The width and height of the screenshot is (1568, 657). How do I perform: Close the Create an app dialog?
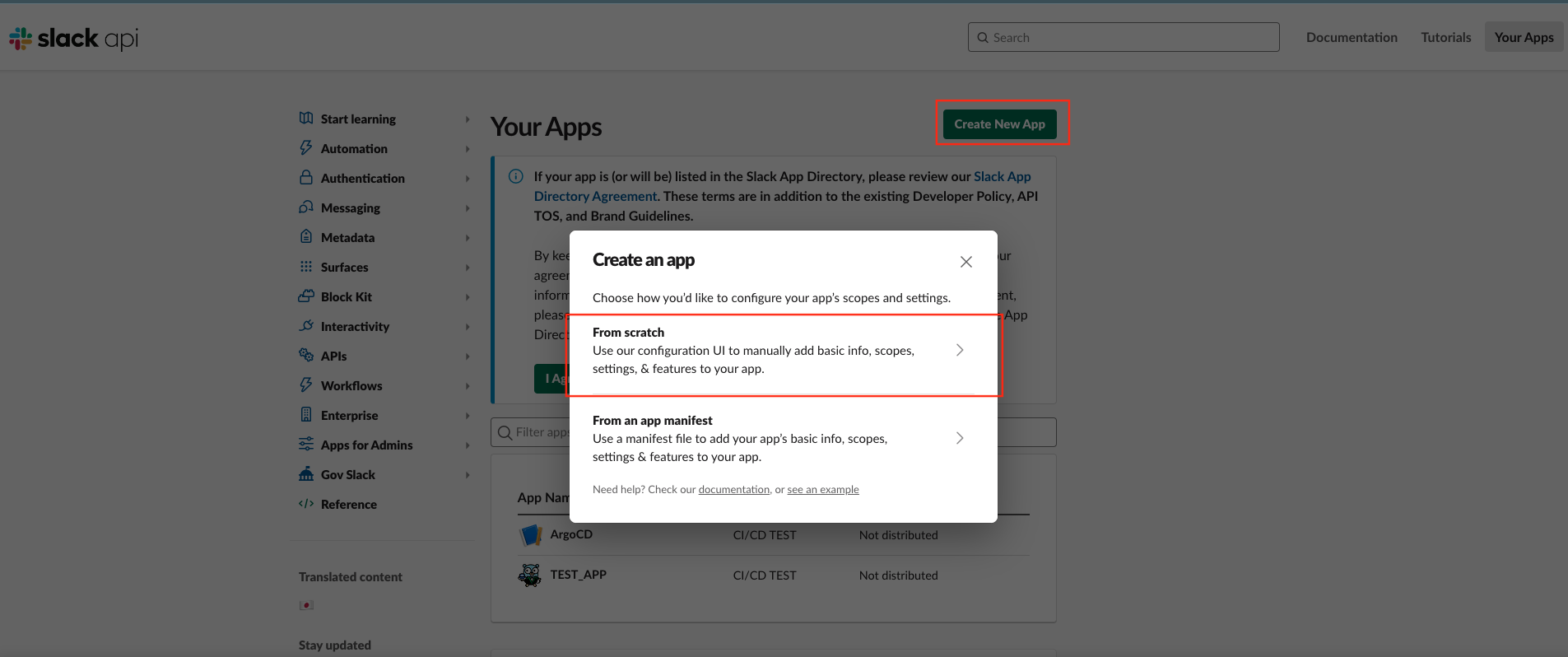point(966,262)
